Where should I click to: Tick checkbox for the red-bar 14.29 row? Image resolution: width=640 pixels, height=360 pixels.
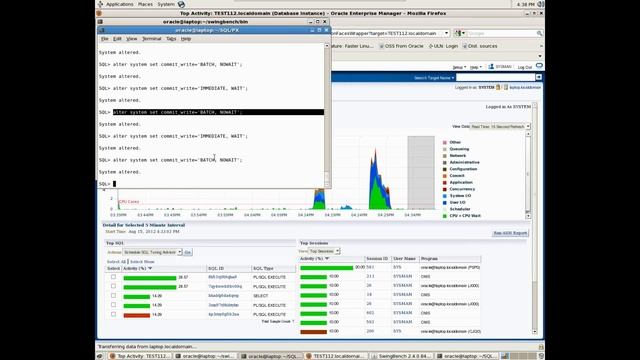[x=113, y=314]
